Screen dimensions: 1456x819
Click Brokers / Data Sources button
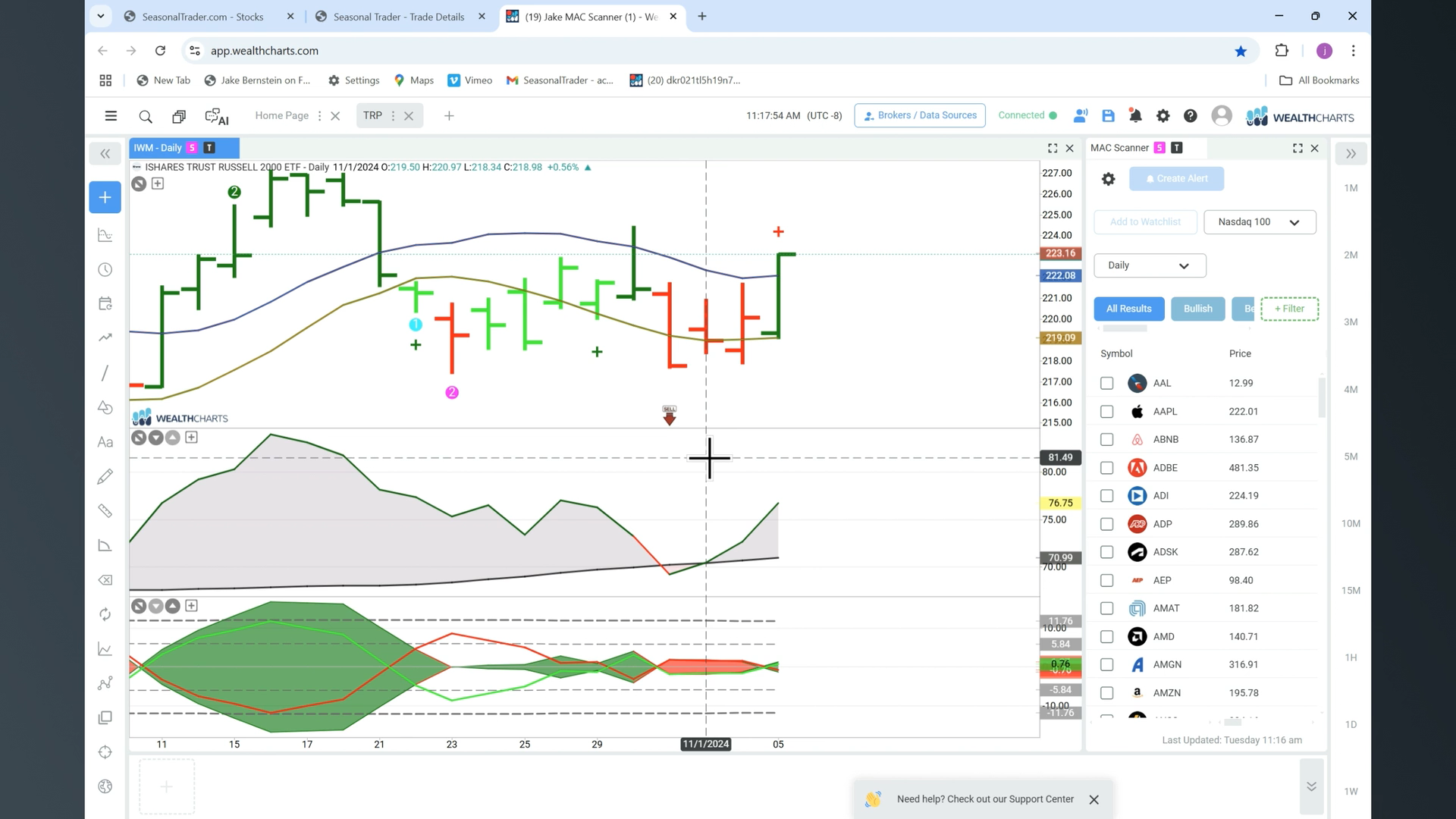(920, 115)
